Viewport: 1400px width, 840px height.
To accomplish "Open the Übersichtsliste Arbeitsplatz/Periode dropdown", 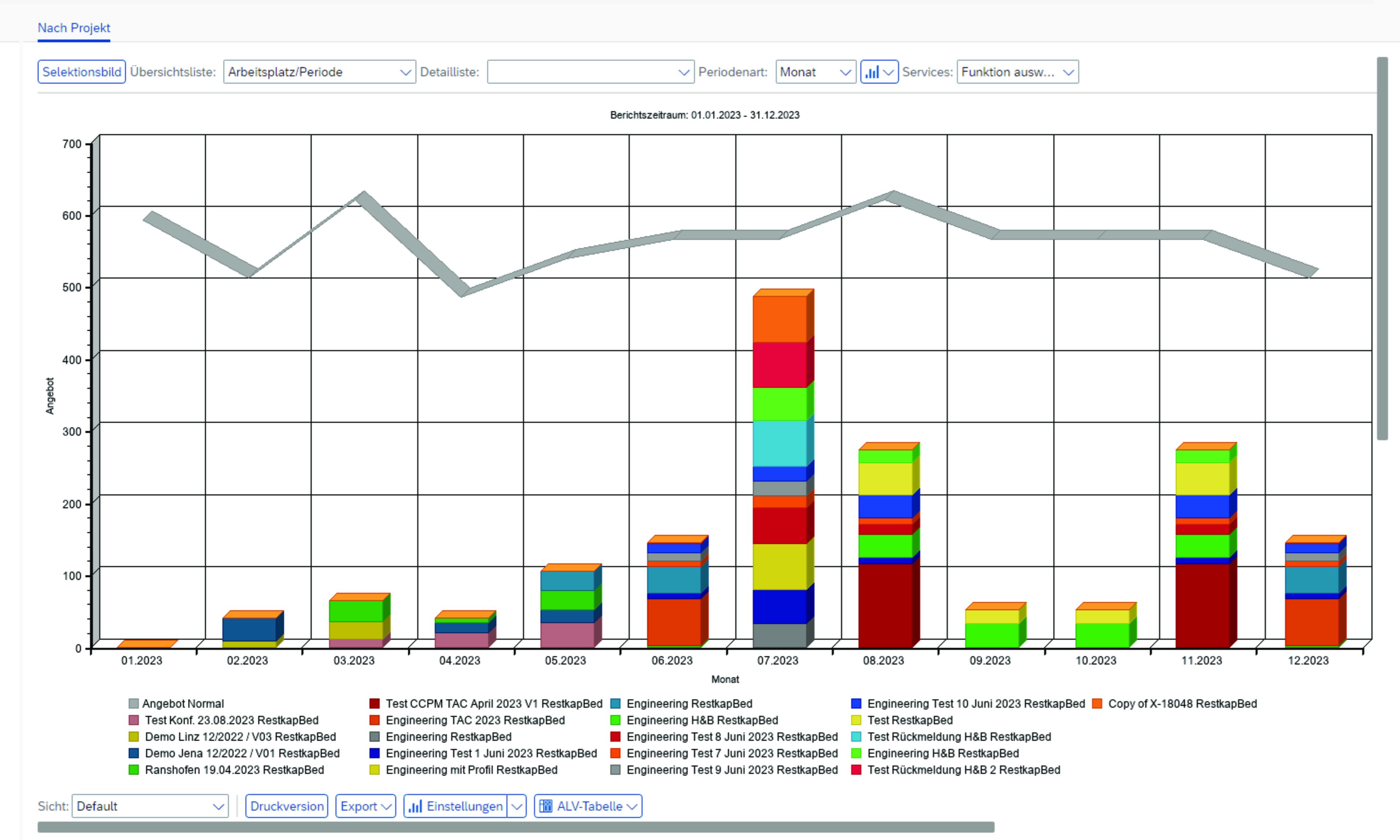I will [319, 72].
